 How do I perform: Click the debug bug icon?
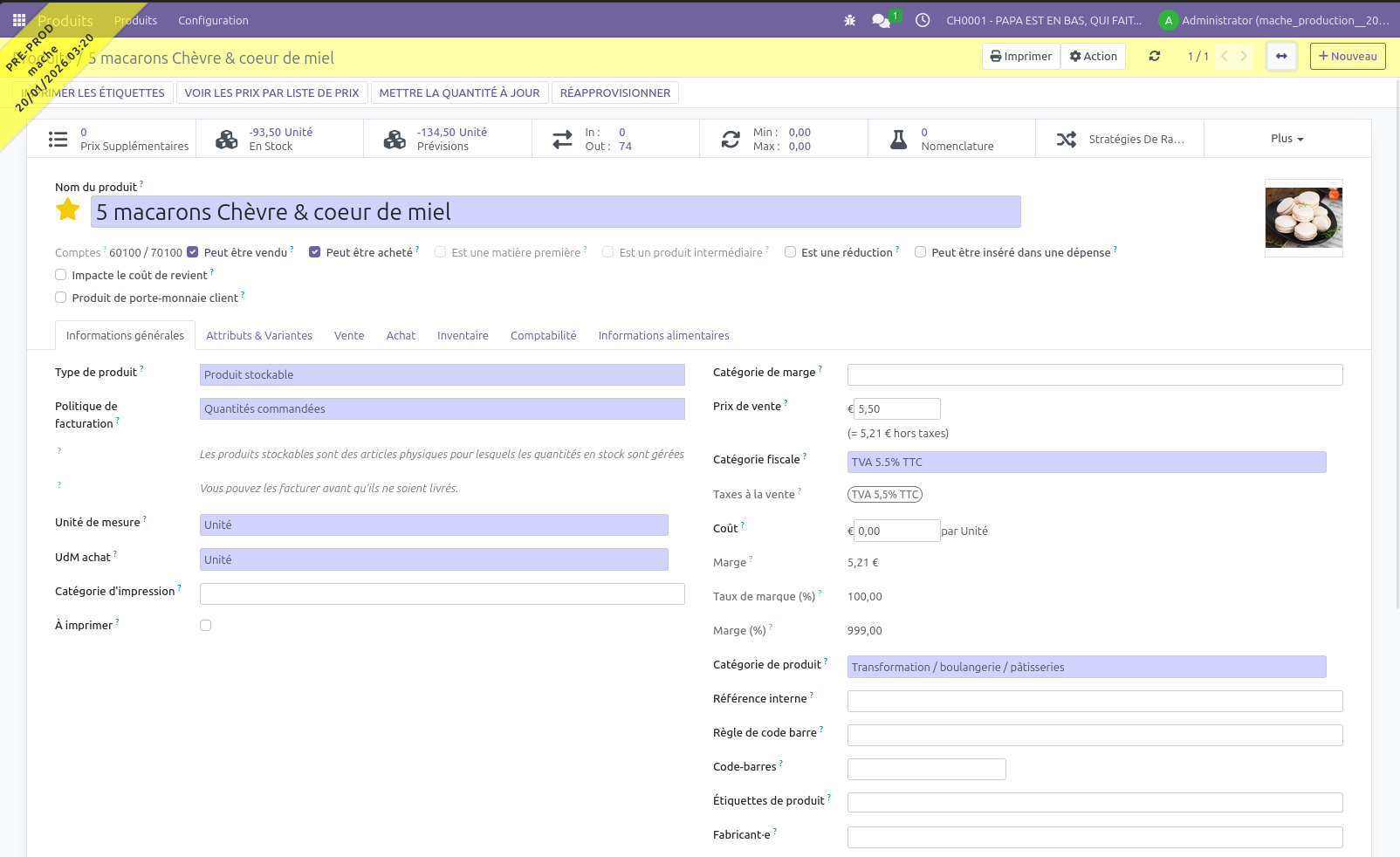[849, 20]
